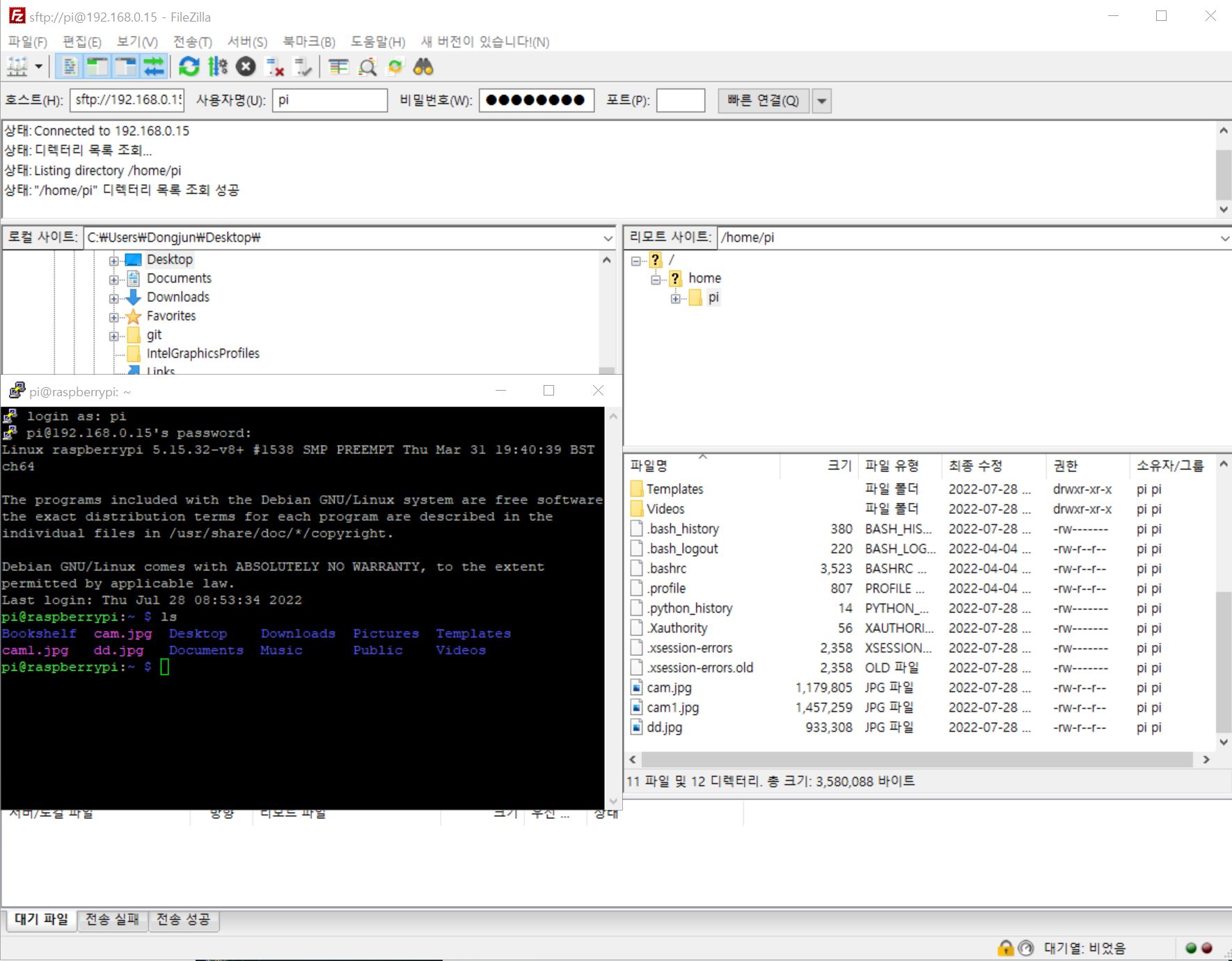The height and width of the screenshot is (961, 1232).
Task: Refresh the file and folder lists
Action: coord(188,67)
